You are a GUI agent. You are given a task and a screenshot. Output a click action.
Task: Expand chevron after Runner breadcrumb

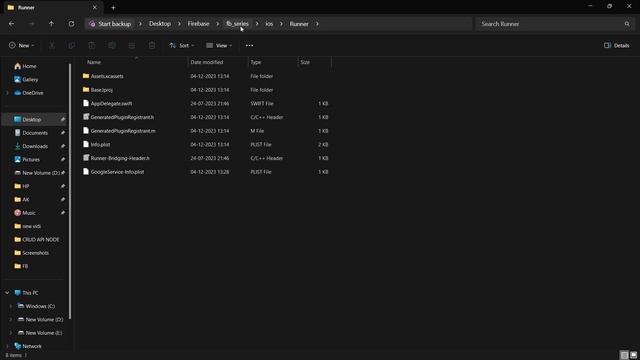317,24
